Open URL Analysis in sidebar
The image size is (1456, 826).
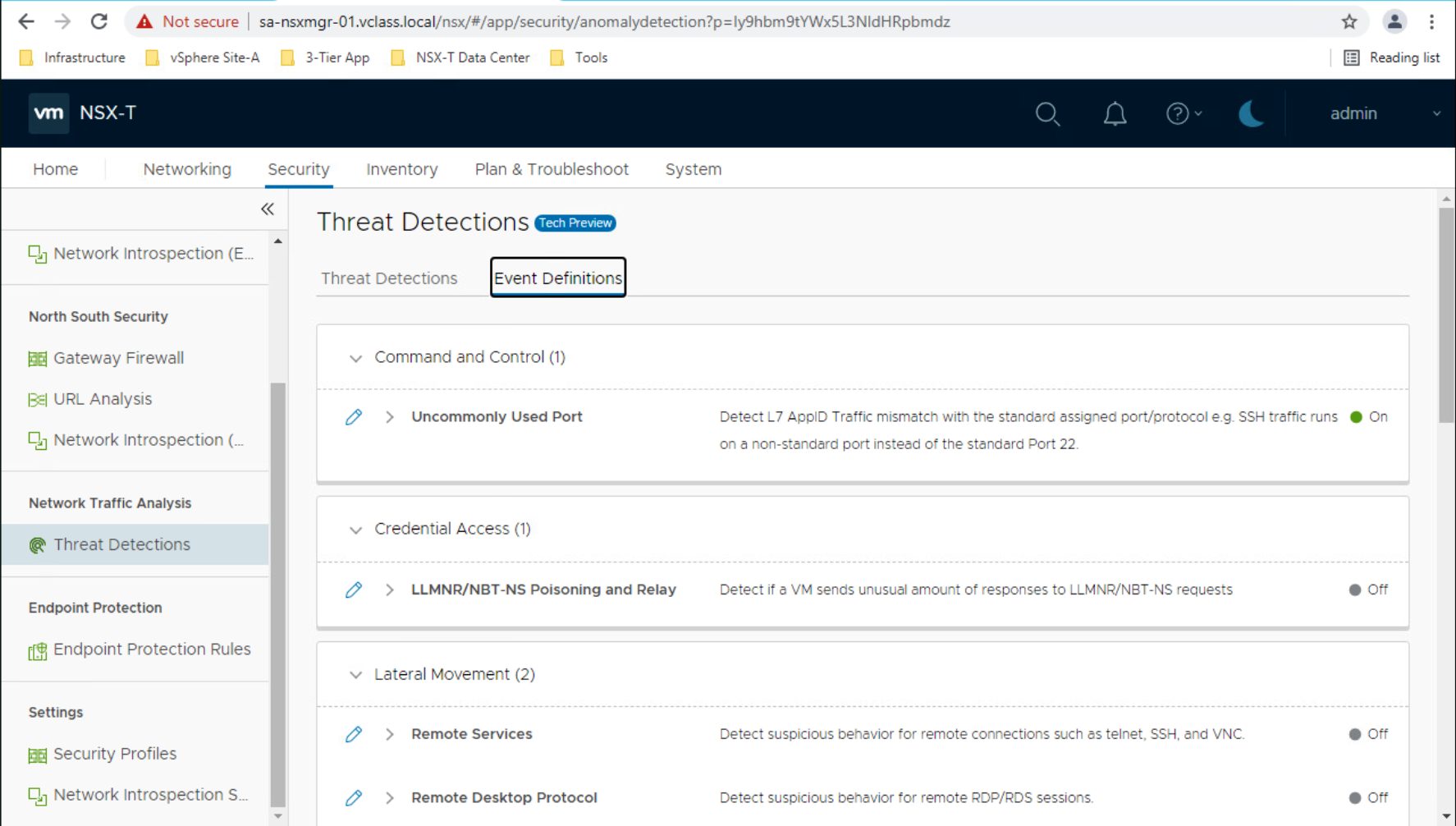(x=90, y=399)
